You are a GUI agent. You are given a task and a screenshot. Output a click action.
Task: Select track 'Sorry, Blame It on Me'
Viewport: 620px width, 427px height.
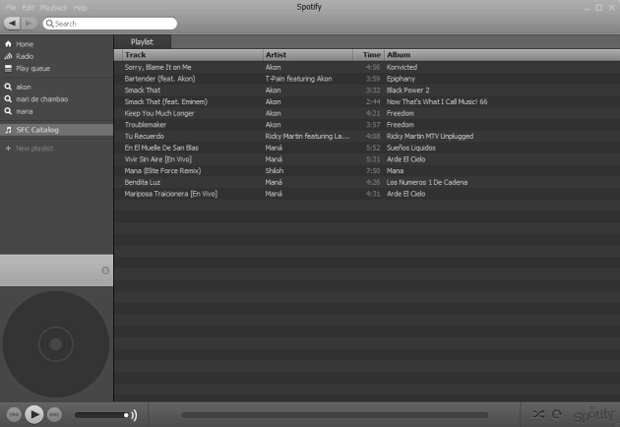point(158,67)
